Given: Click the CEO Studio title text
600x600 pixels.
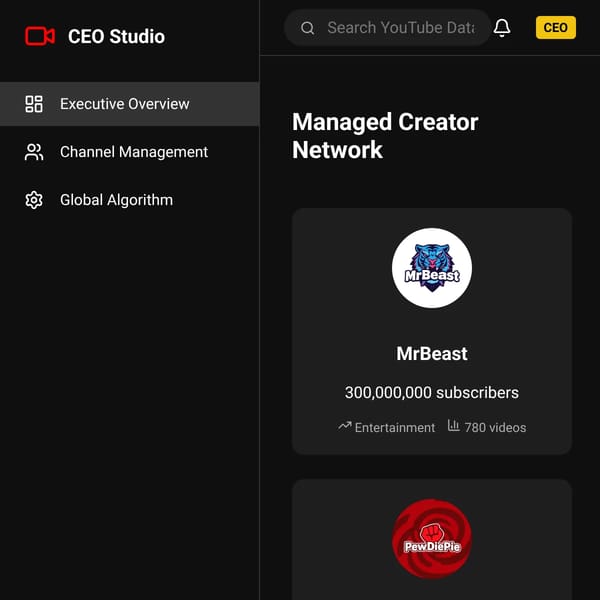Looking at the screenshot, I should tap(116, 37).
